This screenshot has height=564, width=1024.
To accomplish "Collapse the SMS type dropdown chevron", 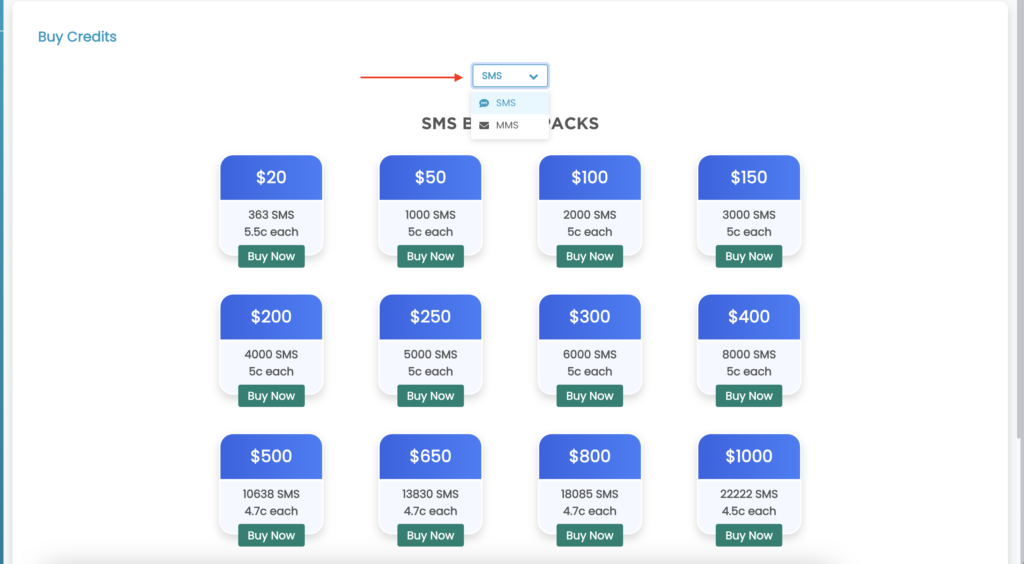I will click(534, 76).
